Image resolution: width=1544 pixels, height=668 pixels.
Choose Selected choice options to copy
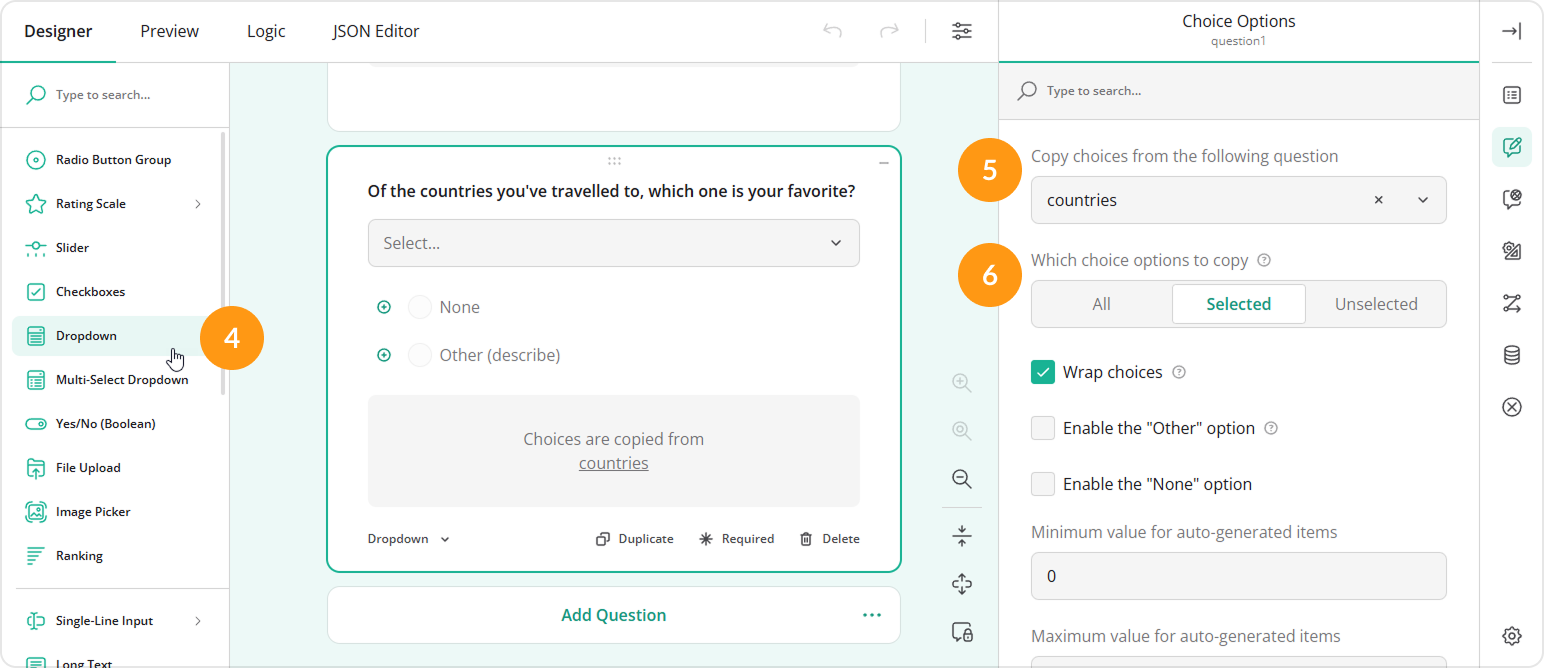[x=1238, y=304]
